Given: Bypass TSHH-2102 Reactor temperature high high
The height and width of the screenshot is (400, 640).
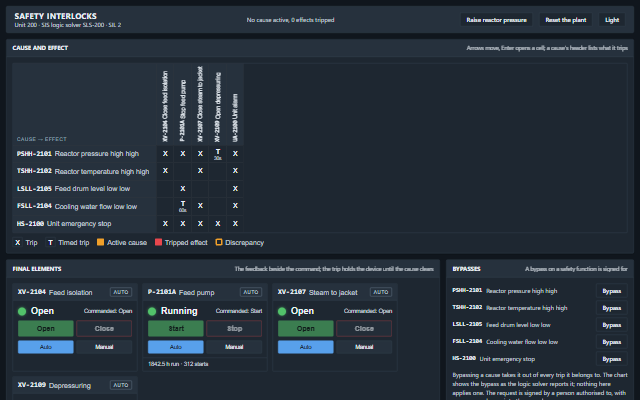Looking at the screenshot, I should [611, 308].
